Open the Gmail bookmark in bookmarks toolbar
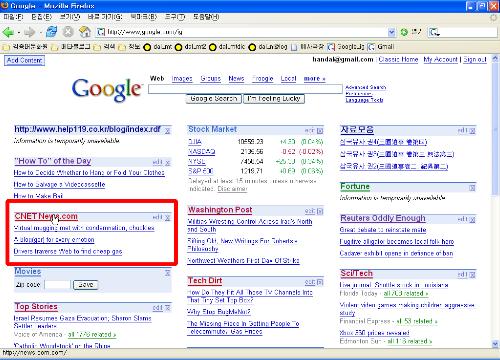Screen dimensions: 500x360 coord(381,47)
